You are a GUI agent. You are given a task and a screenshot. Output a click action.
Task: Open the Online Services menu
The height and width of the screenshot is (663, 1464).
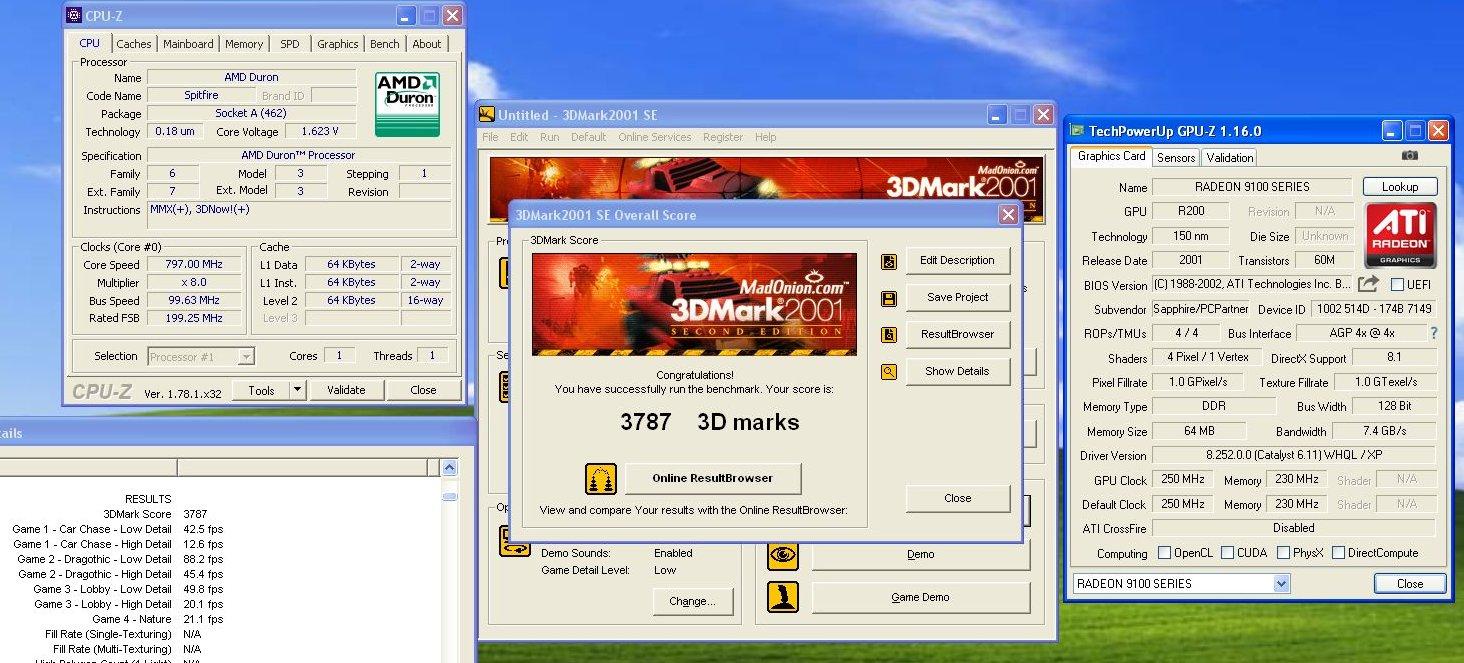pos(654,137)
